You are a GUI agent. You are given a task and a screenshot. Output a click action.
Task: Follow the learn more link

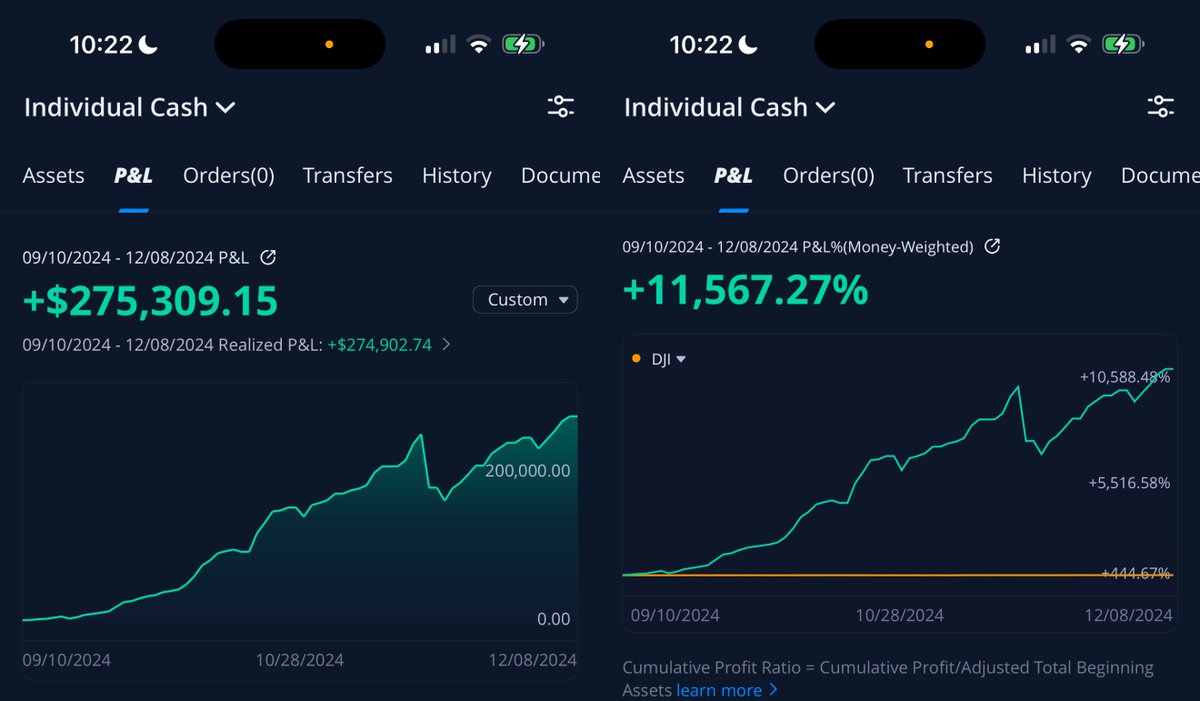[x=727, y=690]
